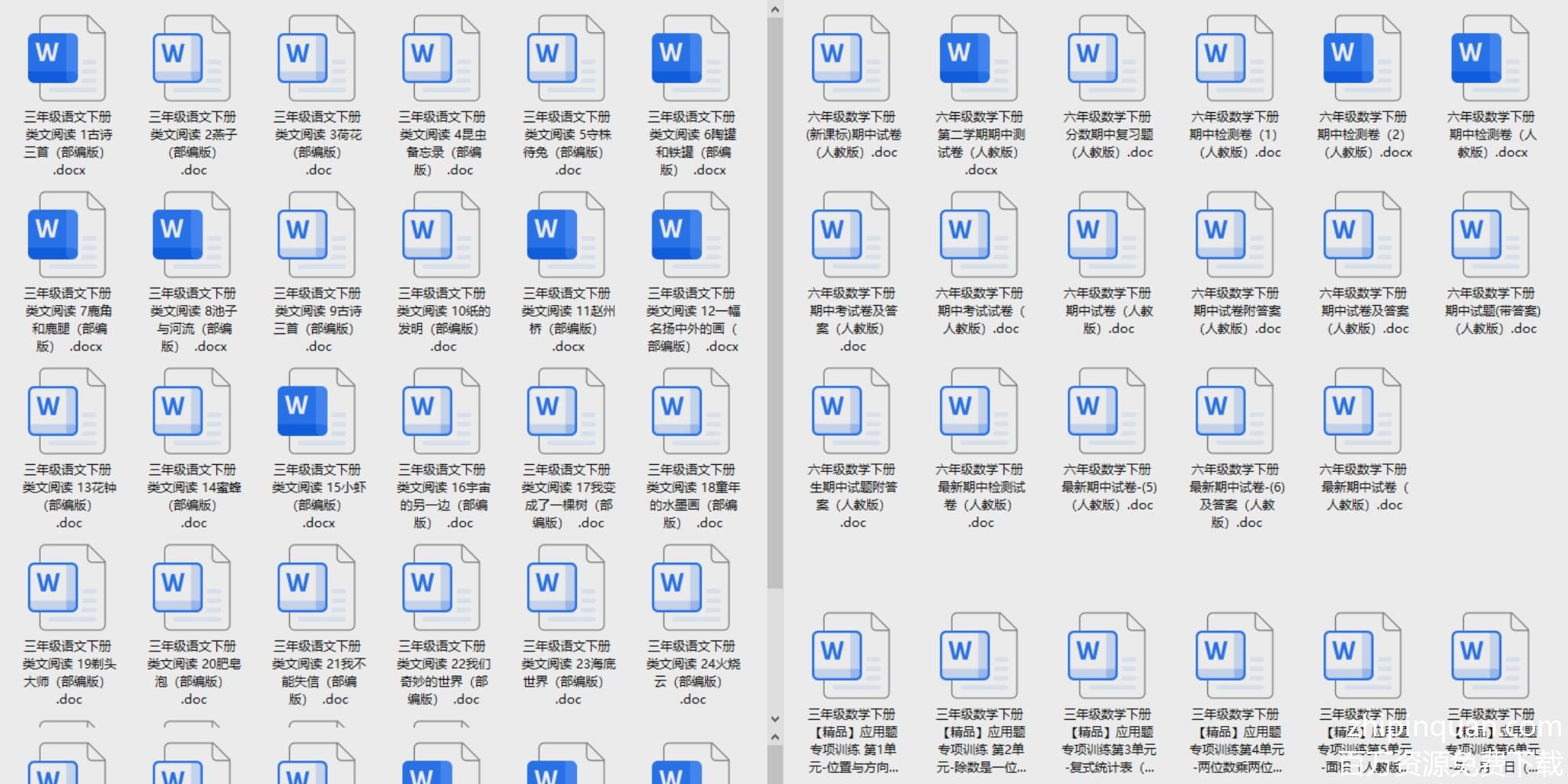Click the 最新期中试卷-(5) document icon
Viewport: 1568px width, 784px height.
(x=1107, y=412)
